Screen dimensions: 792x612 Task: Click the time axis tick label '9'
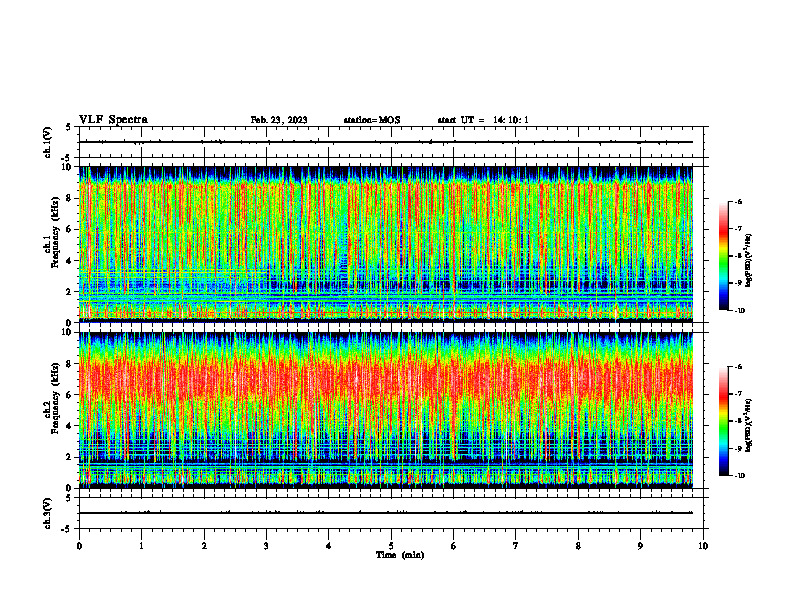tap(640, 546)
